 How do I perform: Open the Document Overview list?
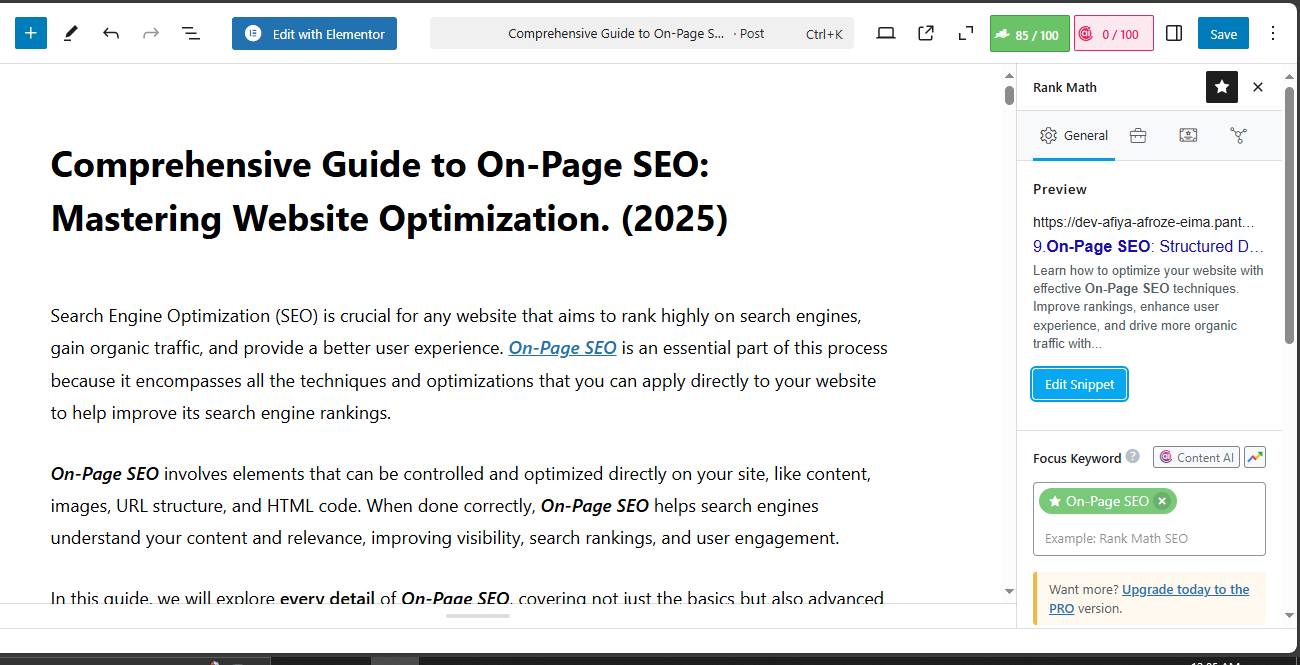[190, 33]
